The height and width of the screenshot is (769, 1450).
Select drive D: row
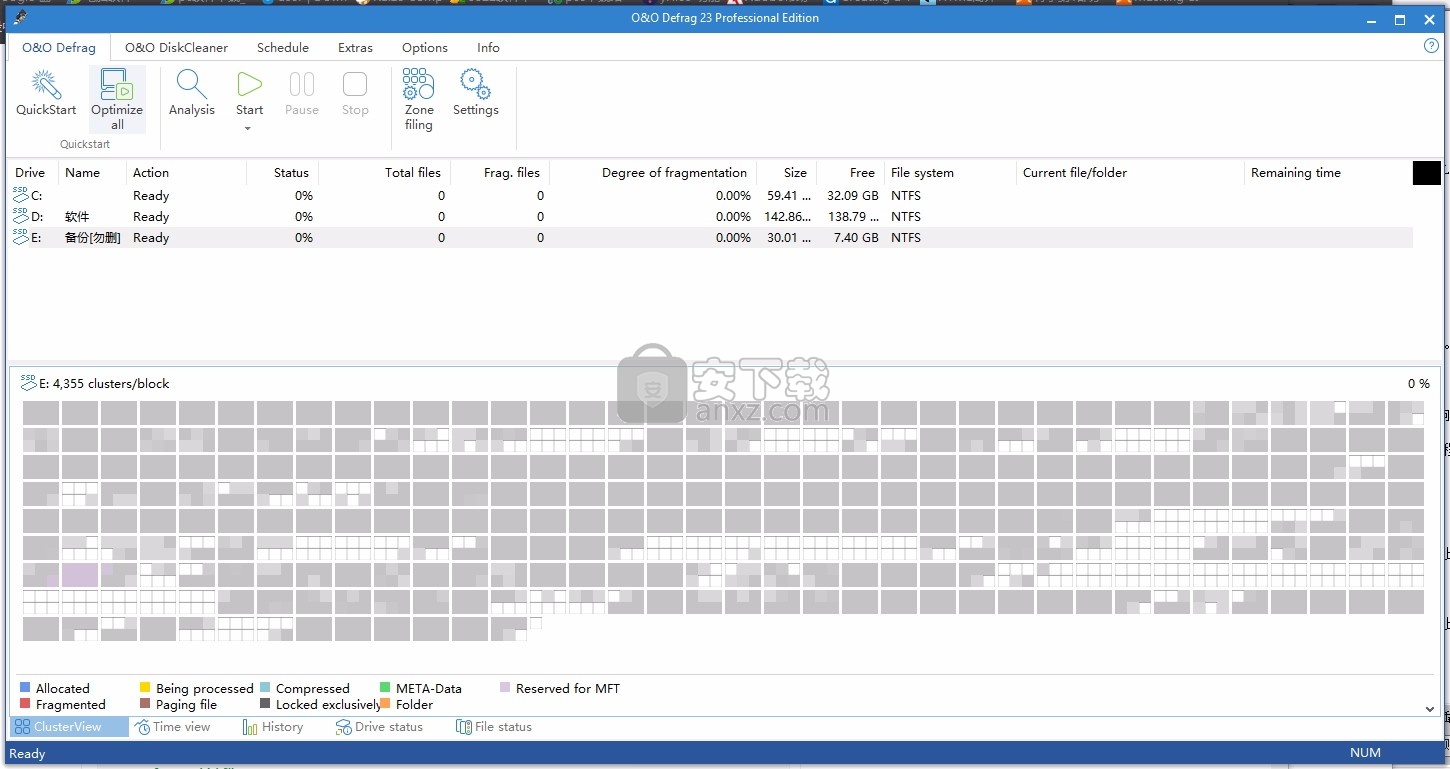(710, 217)
